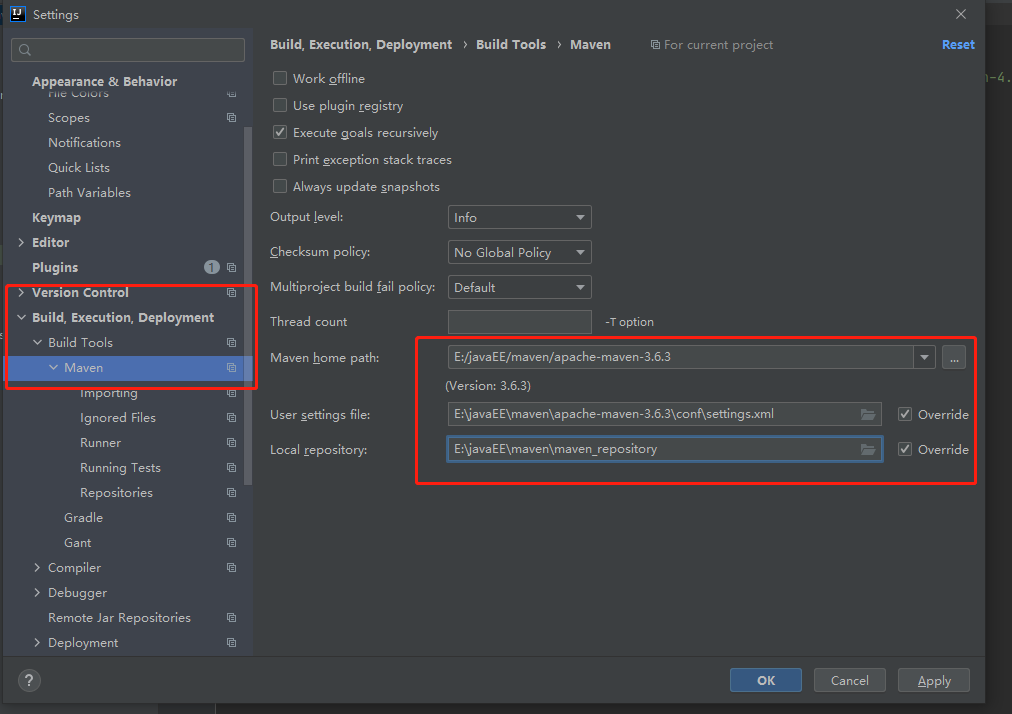The image size is (1012, 714).
Task: Click the per-project icon beside Deployment
Action: point(231,642)
